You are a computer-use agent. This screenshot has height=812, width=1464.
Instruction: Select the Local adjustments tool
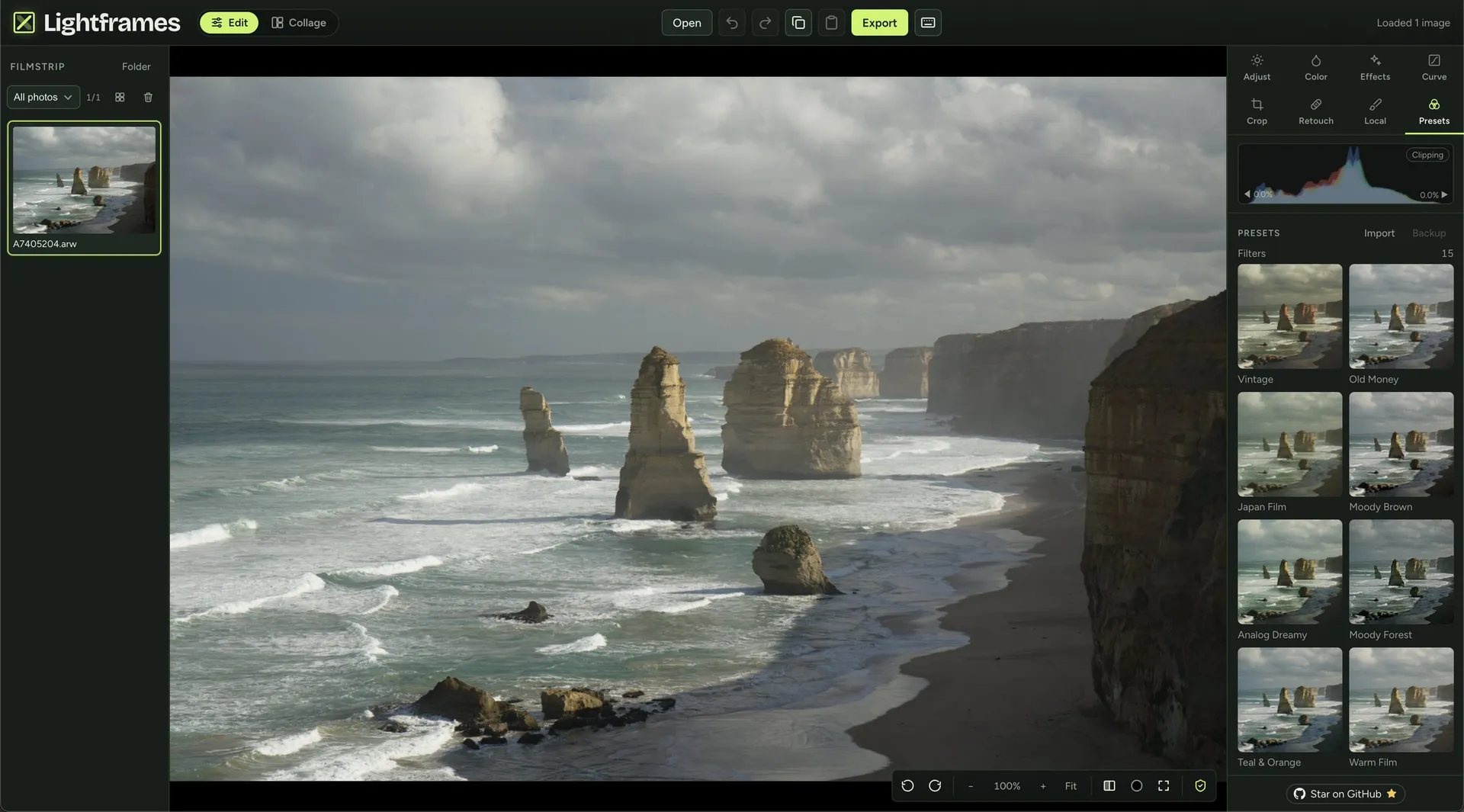coord(1375,111)
